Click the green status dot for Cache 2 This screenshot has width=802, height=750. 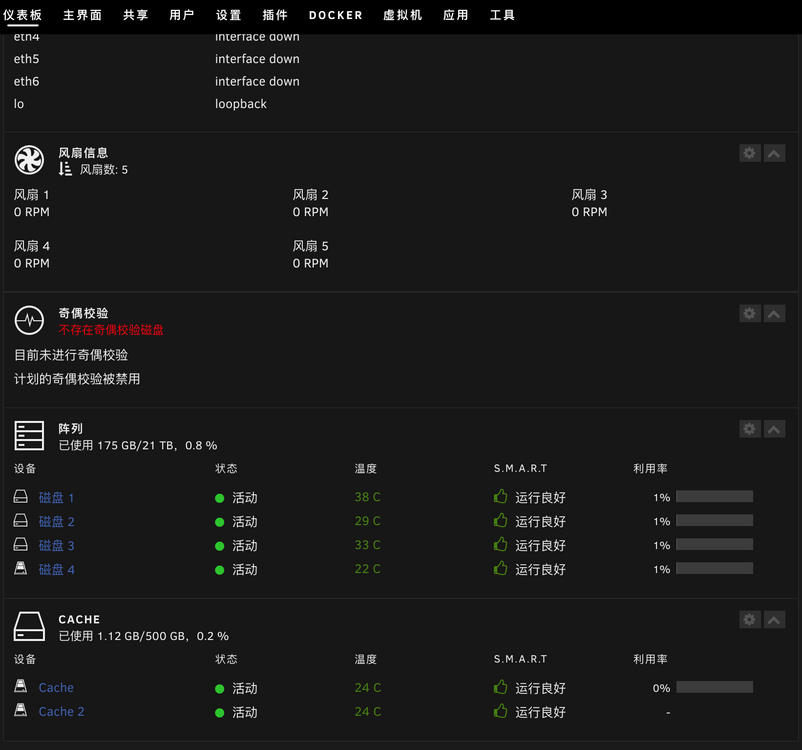click(219, 713)
